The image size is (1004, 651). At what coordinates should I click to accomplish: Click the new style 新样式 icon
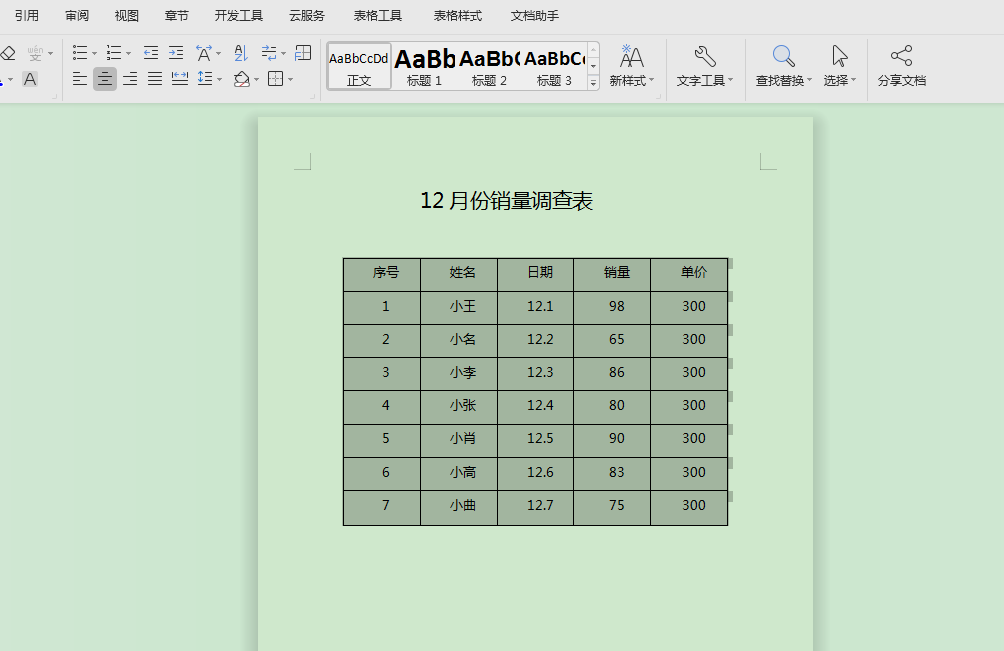point(632,65)
